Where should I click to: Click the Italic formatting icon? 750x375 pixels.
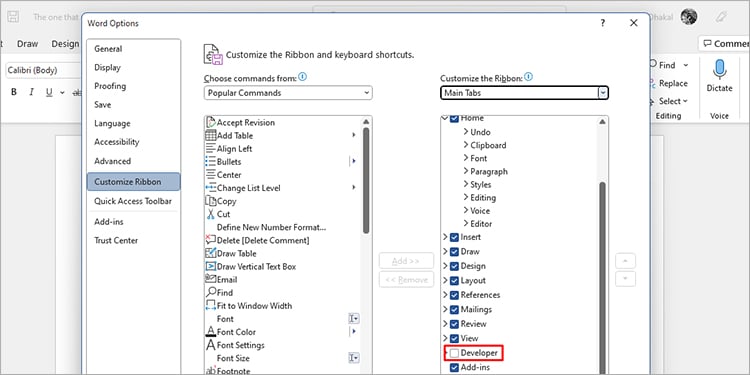32,92
